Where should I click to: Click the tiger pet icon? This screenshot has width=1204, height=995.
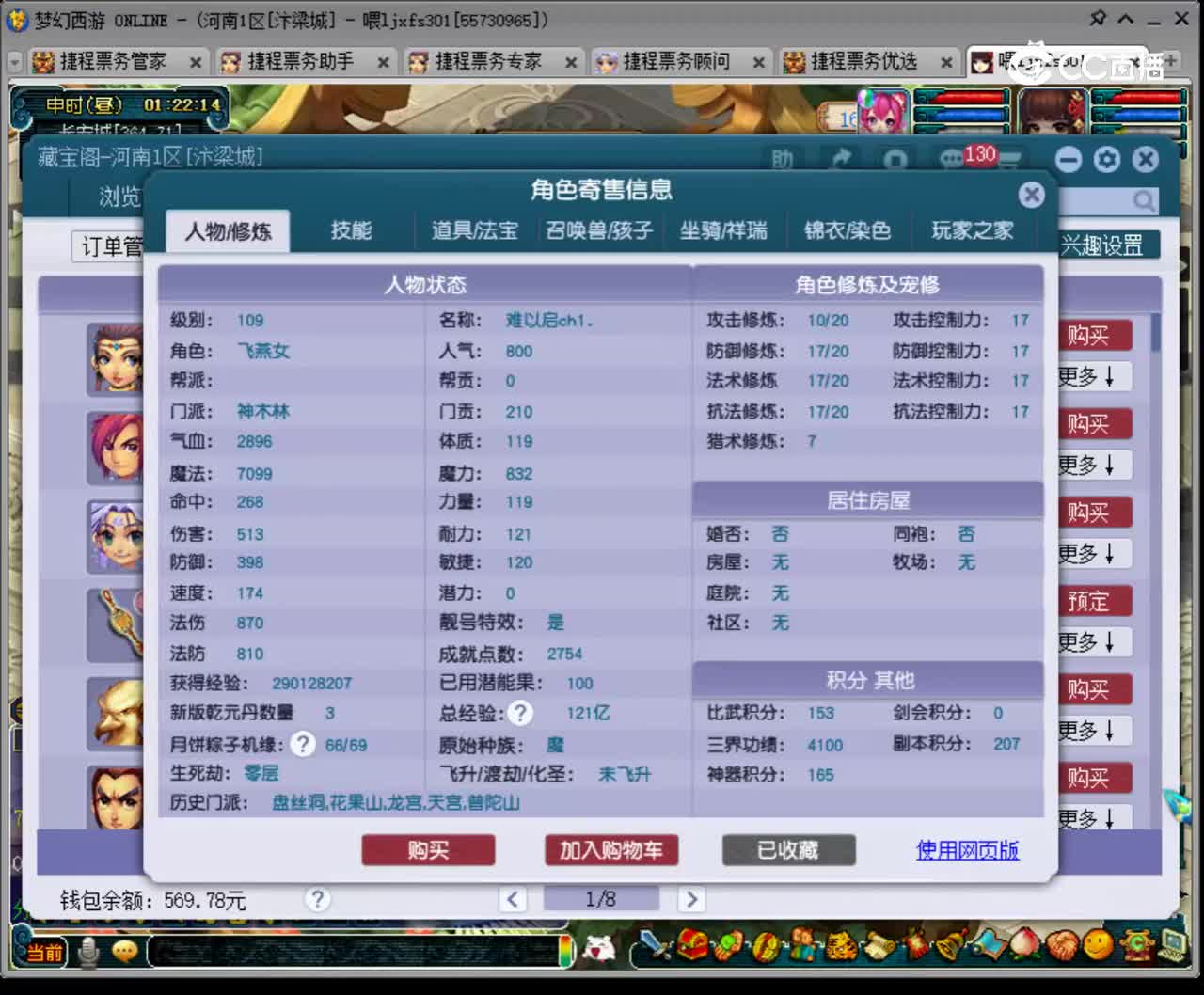(842, 944)
